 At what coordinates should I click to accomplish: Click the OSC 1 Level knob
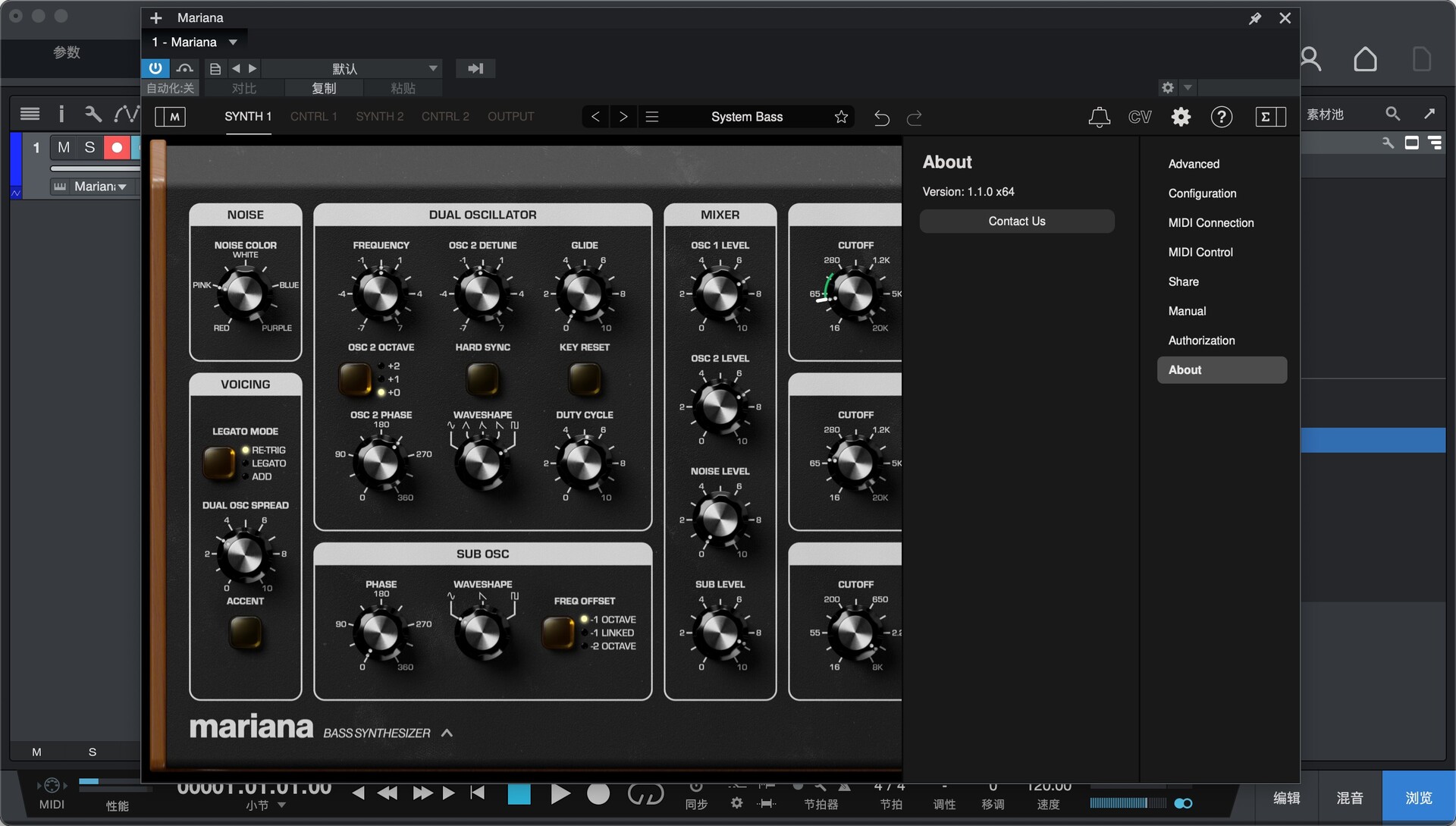coord(719,294)
